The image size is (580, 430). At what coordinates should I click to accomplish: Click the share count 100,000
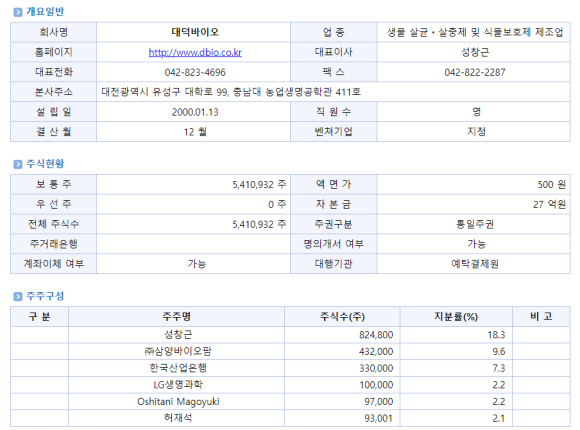[x=376, y=385]
